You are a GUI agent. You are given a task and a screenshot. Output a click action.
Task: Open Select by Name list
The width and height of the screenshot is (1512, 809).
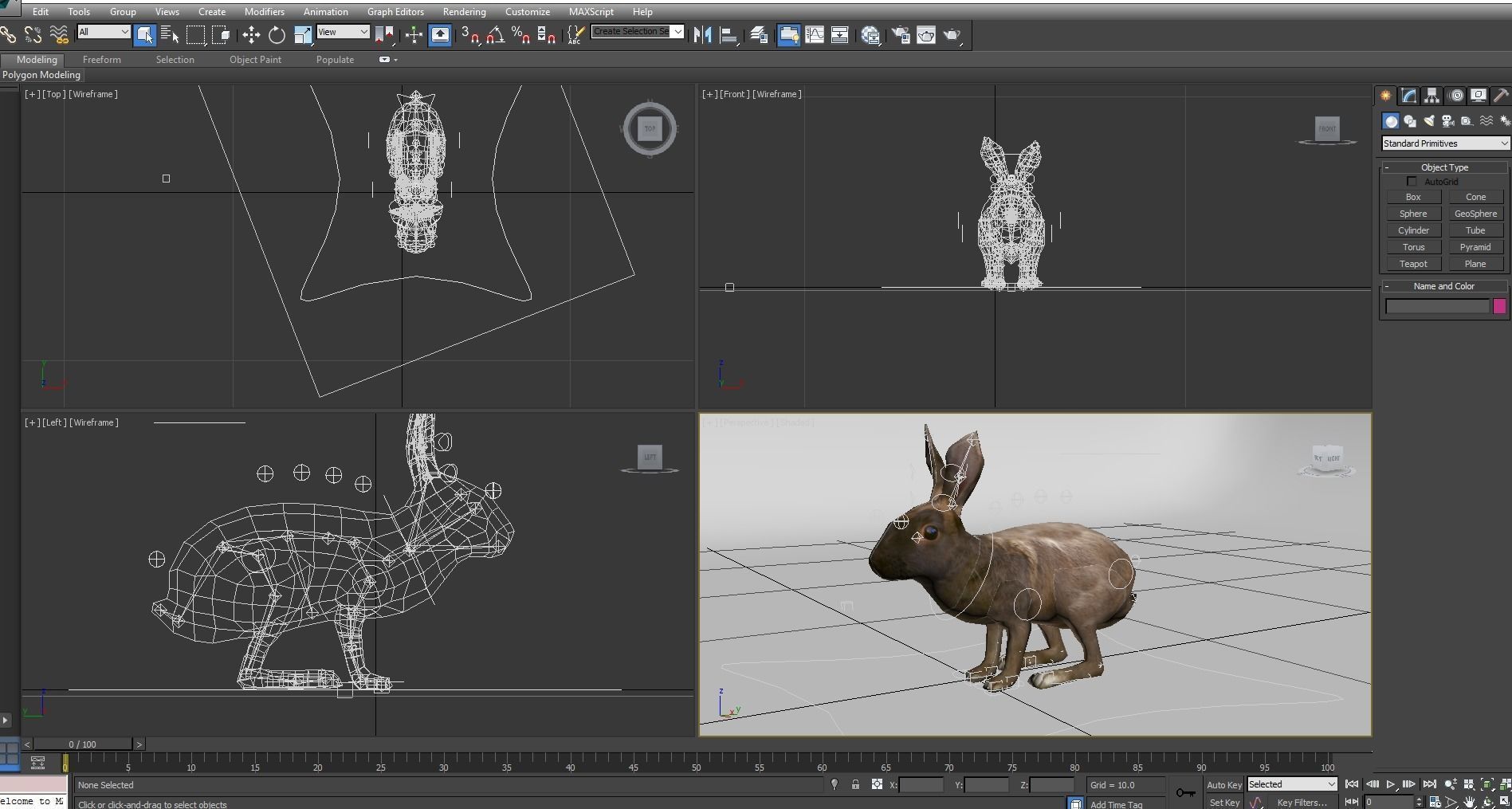tap(170, 34)
